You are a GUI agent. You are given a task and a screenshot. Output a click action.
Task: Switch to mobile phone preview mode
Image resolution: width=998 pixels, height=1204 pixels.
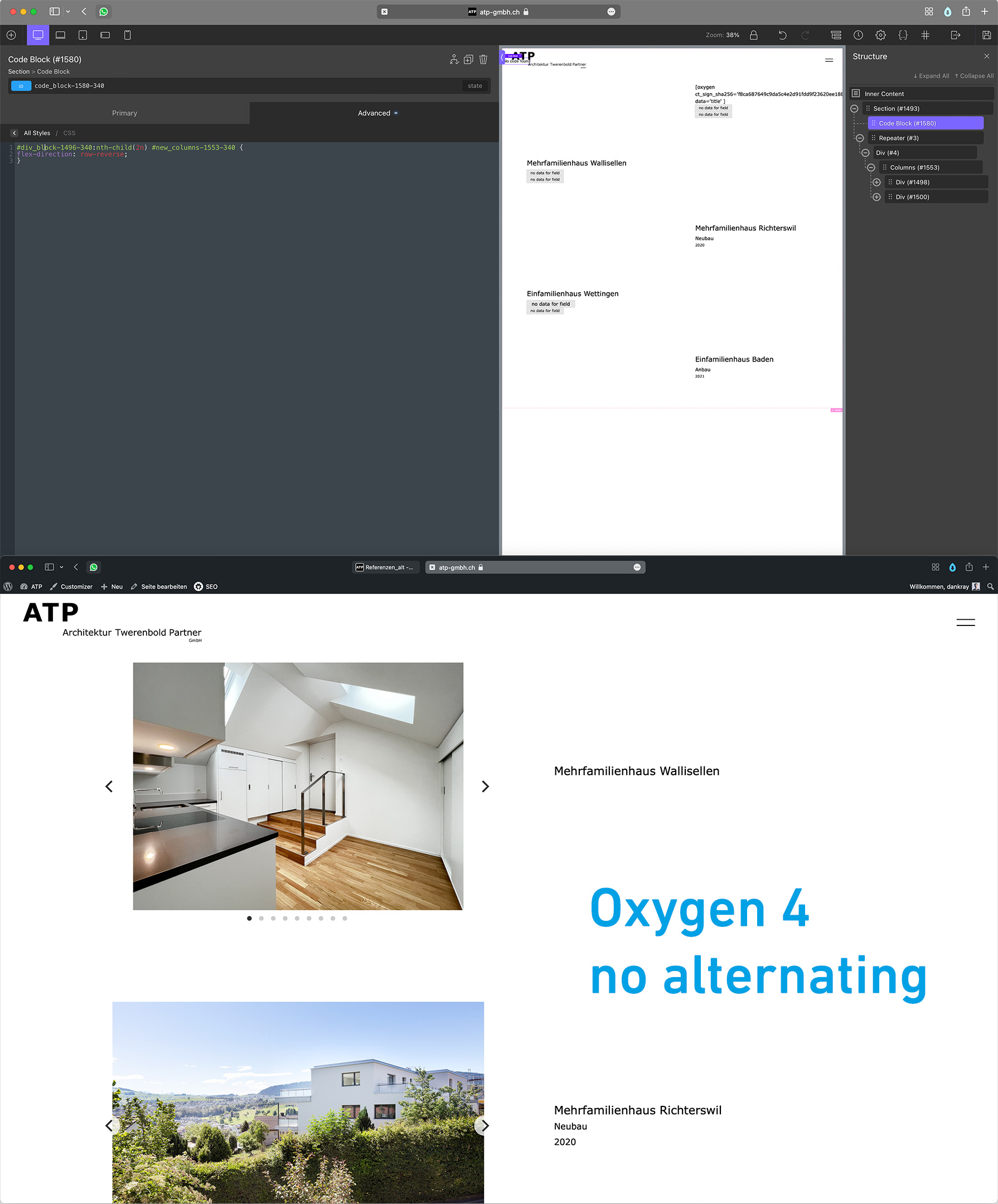(127, 35)
